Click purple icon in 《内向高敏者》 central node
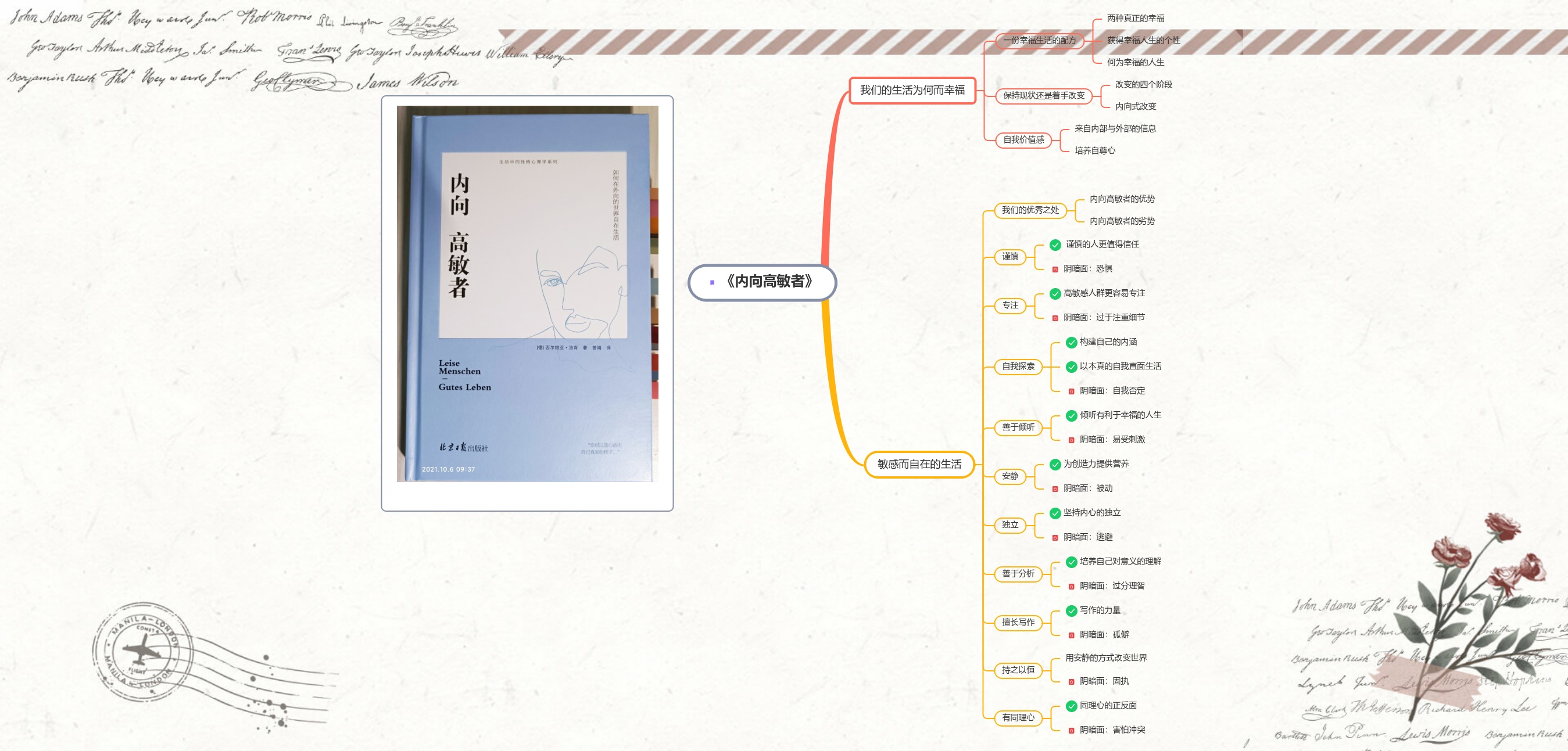 tap(711, 282)
